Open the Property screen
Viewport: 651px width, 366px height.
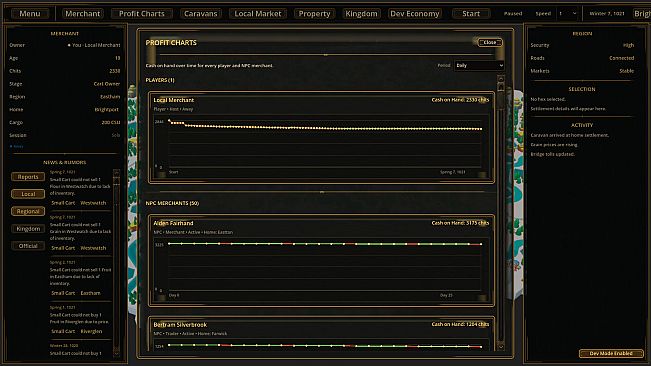(314, 14)
